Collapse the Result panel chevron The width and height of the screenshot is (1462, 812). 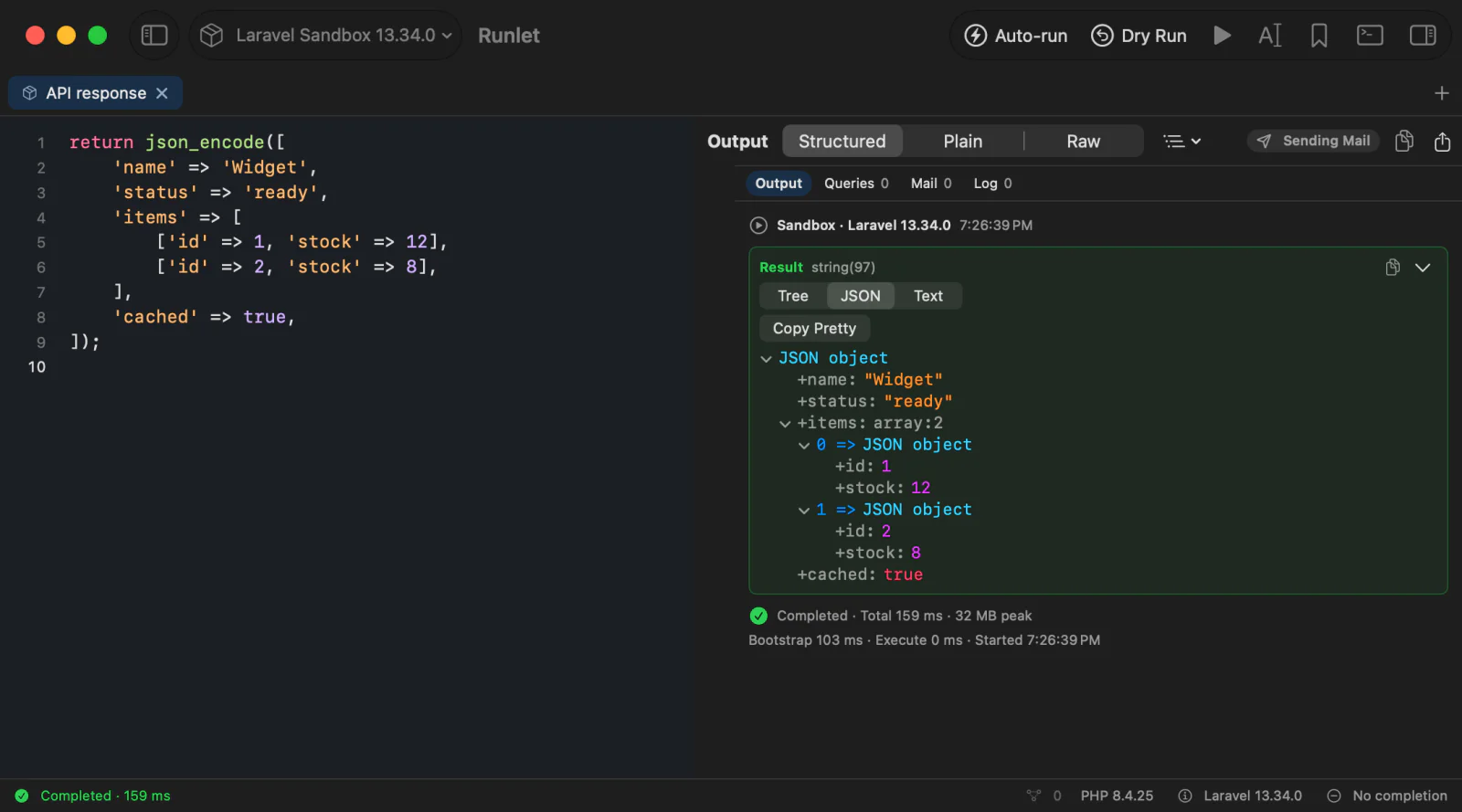point(1423,268)
